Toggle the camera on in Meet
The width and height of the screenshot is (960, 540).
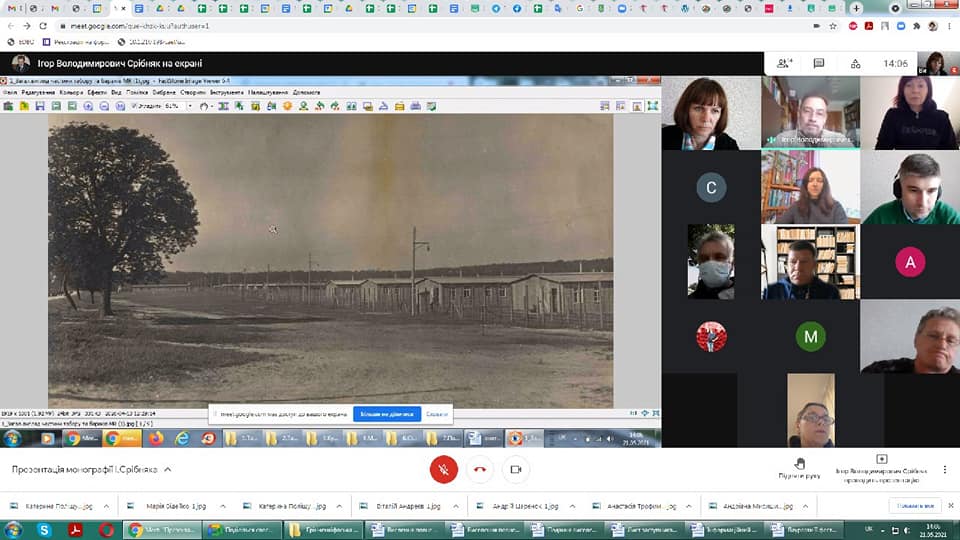[516, 469]
